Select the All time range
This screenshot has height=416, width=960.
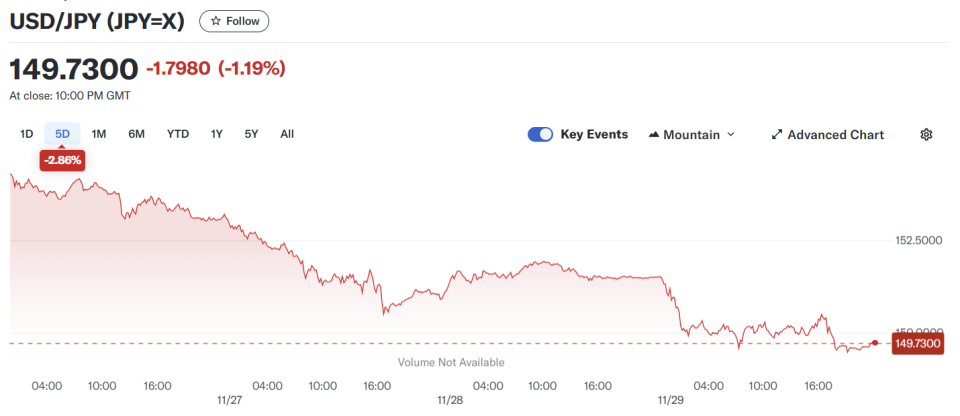287,134
